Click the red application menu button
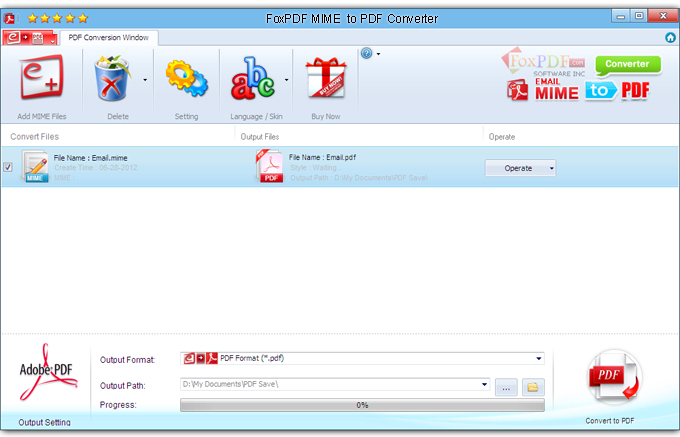680x437 pixels. point(29,38)
